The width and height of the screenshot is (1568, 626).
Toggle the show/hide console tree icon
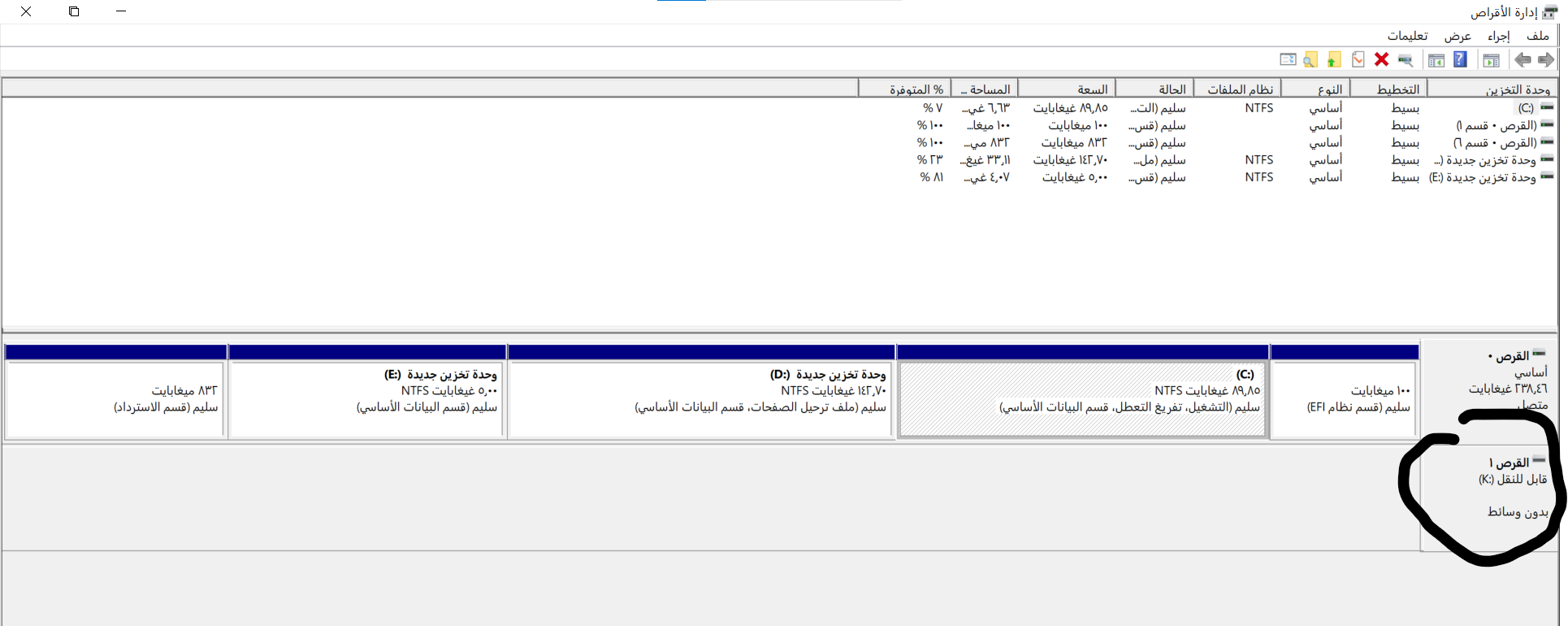pos(1492,59)
